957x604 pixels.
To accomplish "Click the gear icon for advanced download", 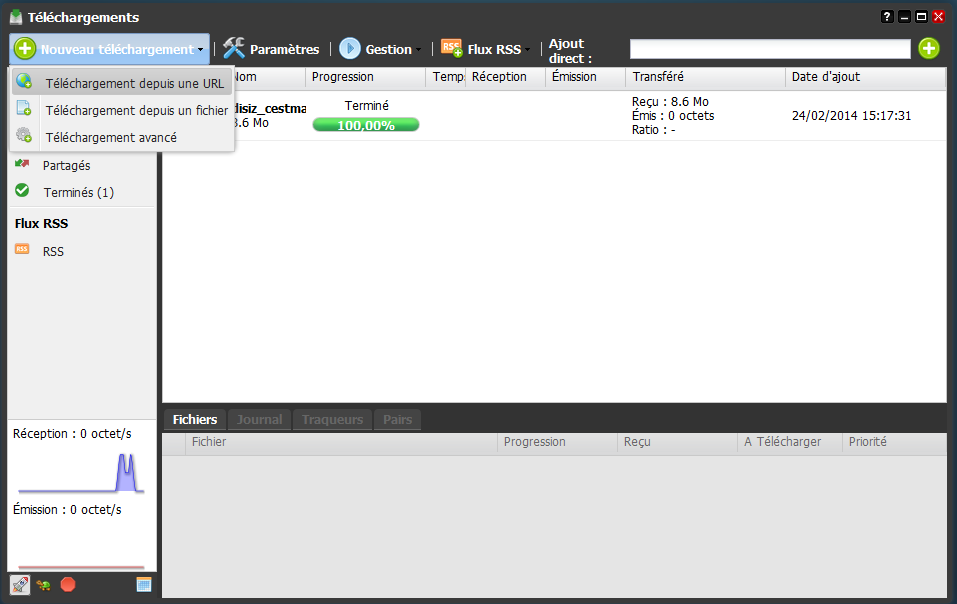I will [x=24, y=135].
